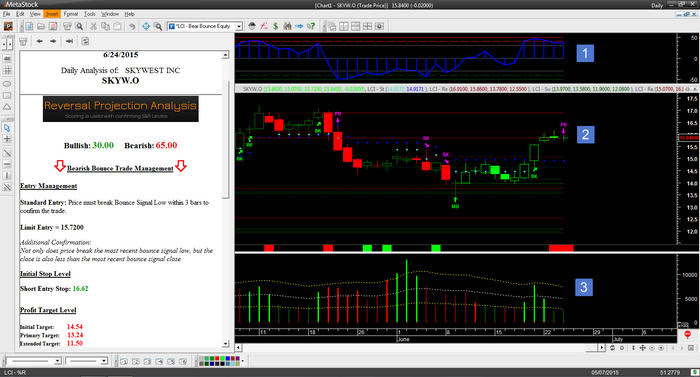This screenshot has width=700, height=377.
Task: Expand the LCI - Bear Bounce Equity dropdown
Action: [x=239, y=26]
